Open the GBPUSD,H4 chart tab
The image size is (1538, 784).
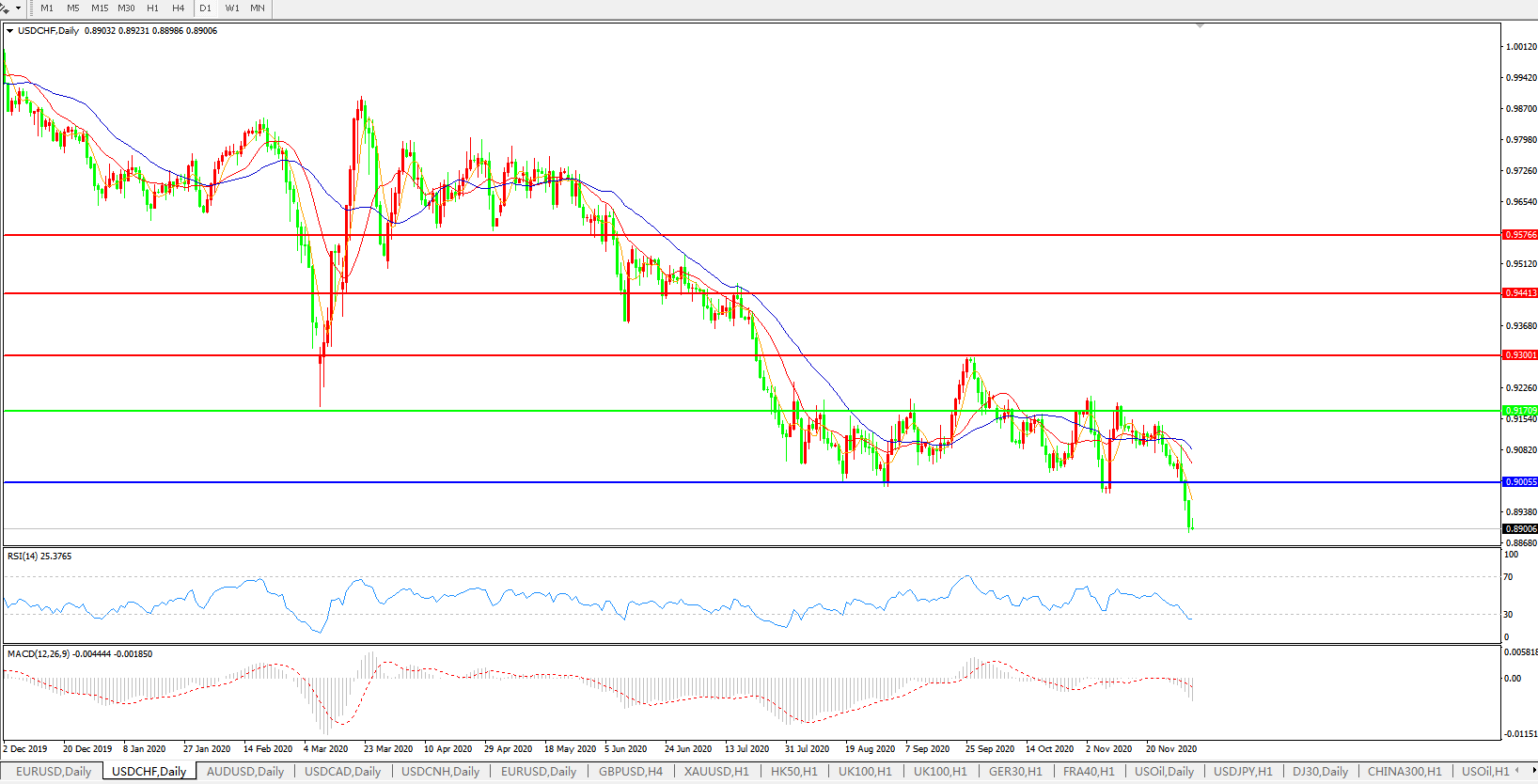coord(630,772)
